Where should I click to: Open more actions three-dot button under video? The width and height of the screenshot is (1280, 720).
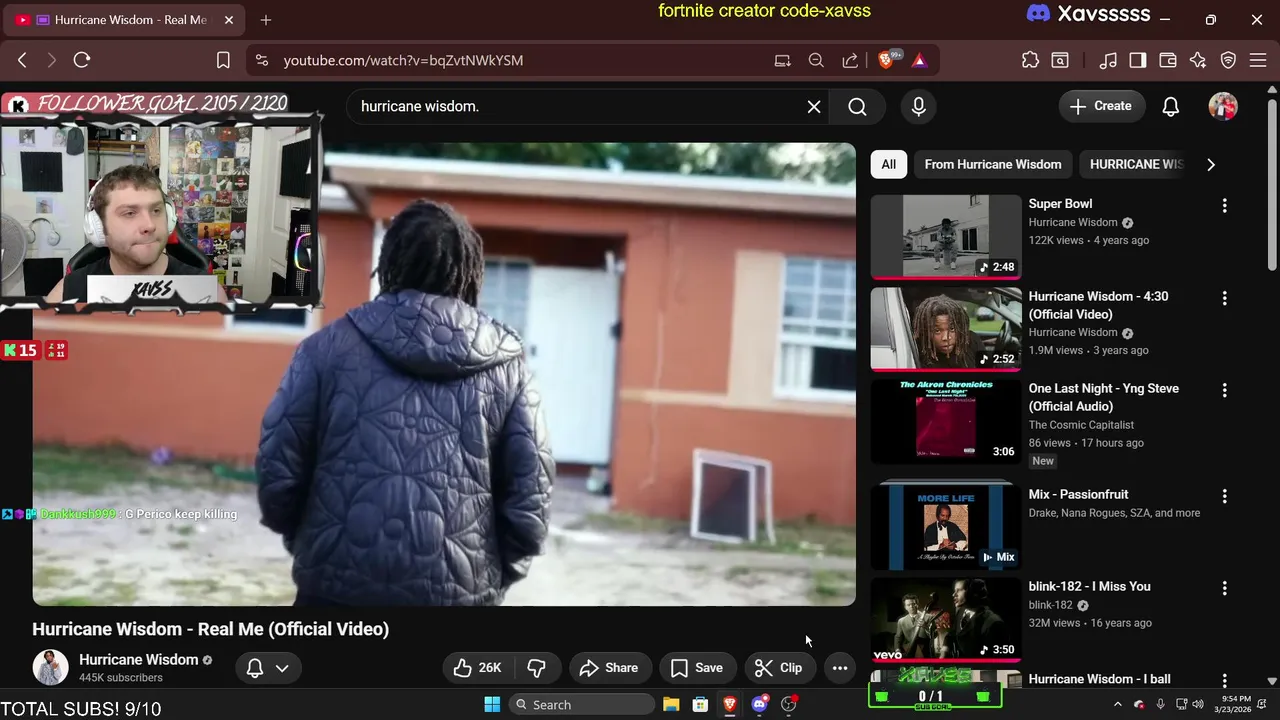840,668
